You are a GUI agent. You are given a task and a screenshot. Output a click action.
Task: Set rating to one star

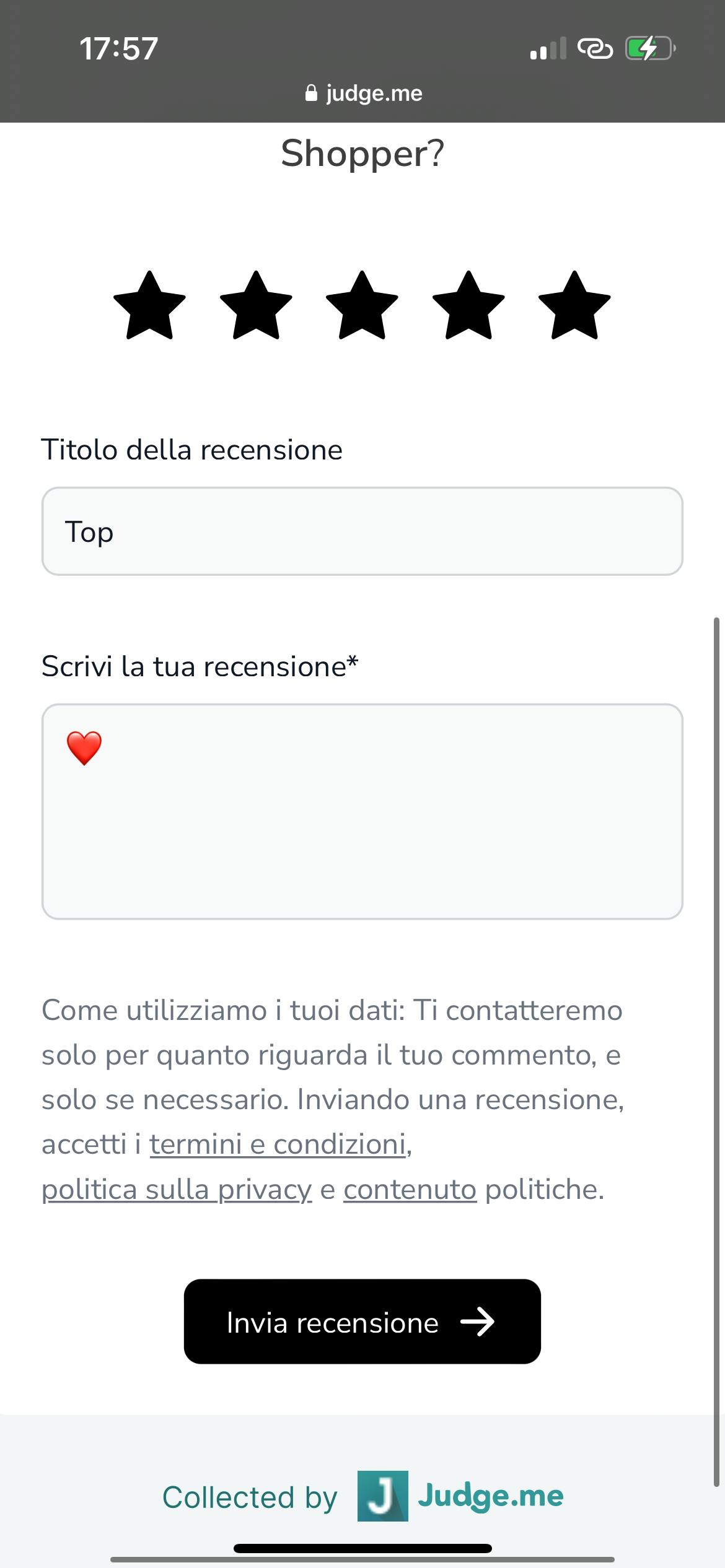(149, 306)
